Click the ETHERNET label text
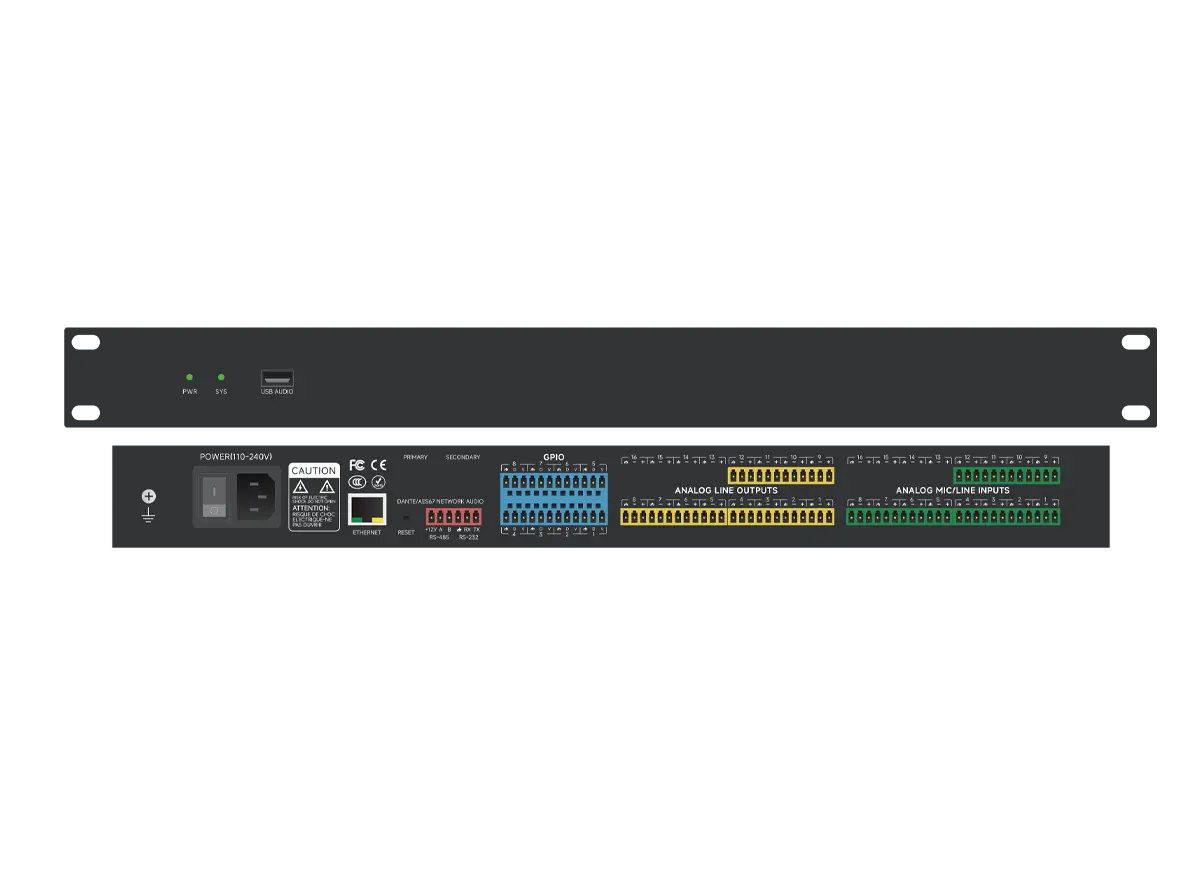Viewport: 1200px width, 875px height. coord(367,533)
